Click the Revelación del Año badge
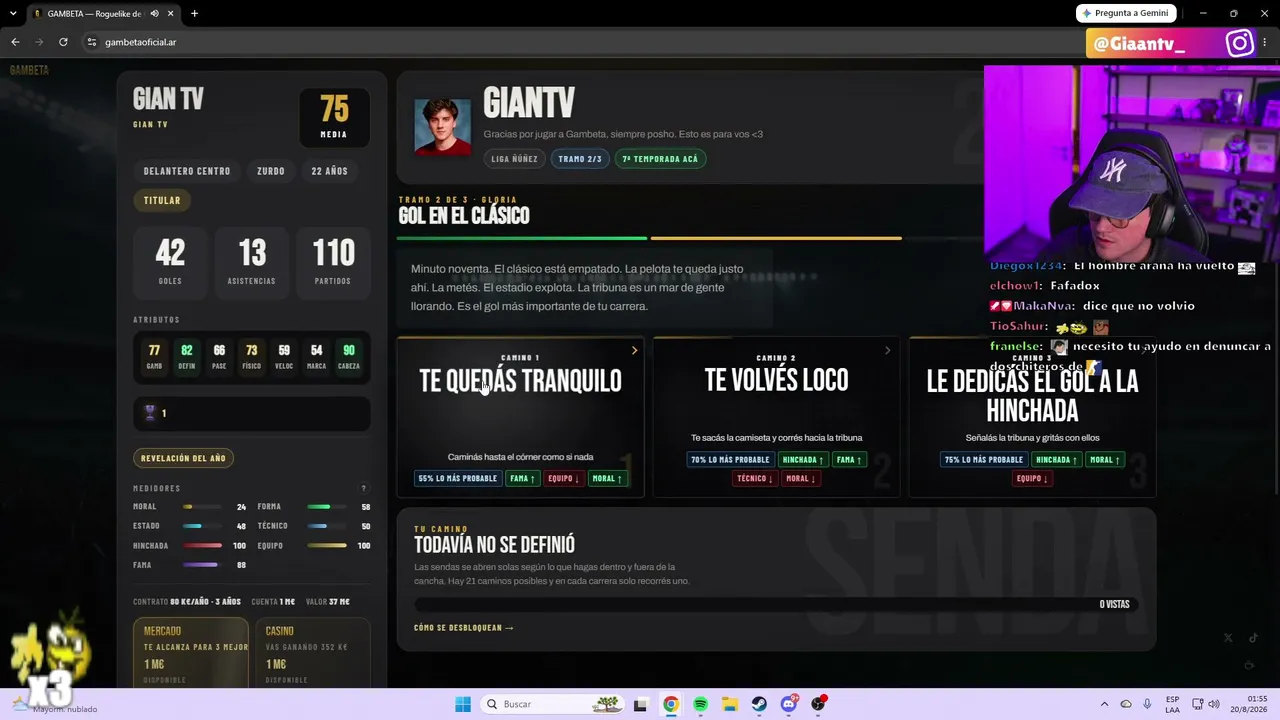This screenshot has width=1280, height=720. click(183, 458)
